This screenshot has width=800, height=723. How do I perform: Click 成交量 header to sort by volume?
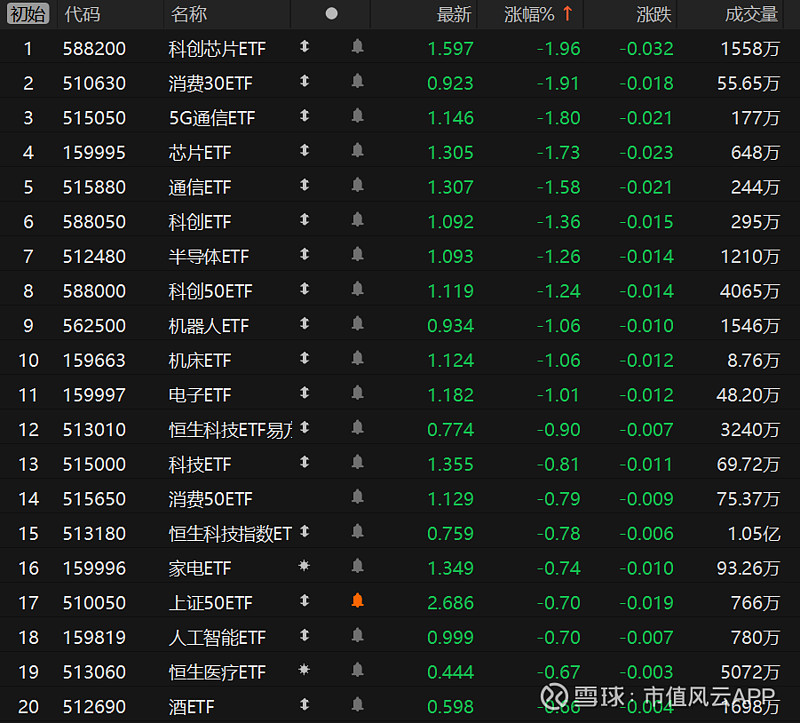tap(748, 14)
